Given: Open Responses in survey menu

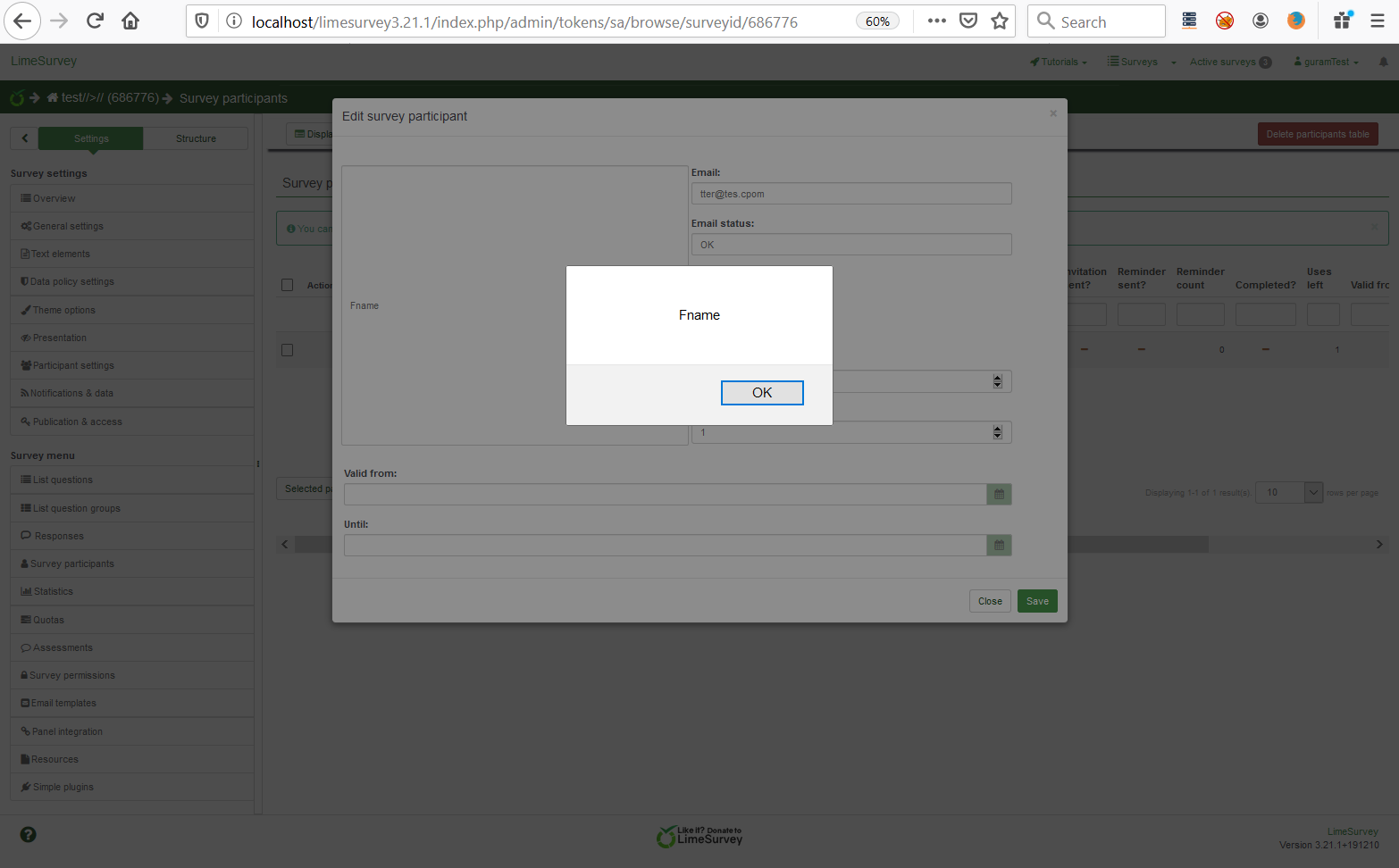Looking at the screenshot, I should [x=132, y=536].
